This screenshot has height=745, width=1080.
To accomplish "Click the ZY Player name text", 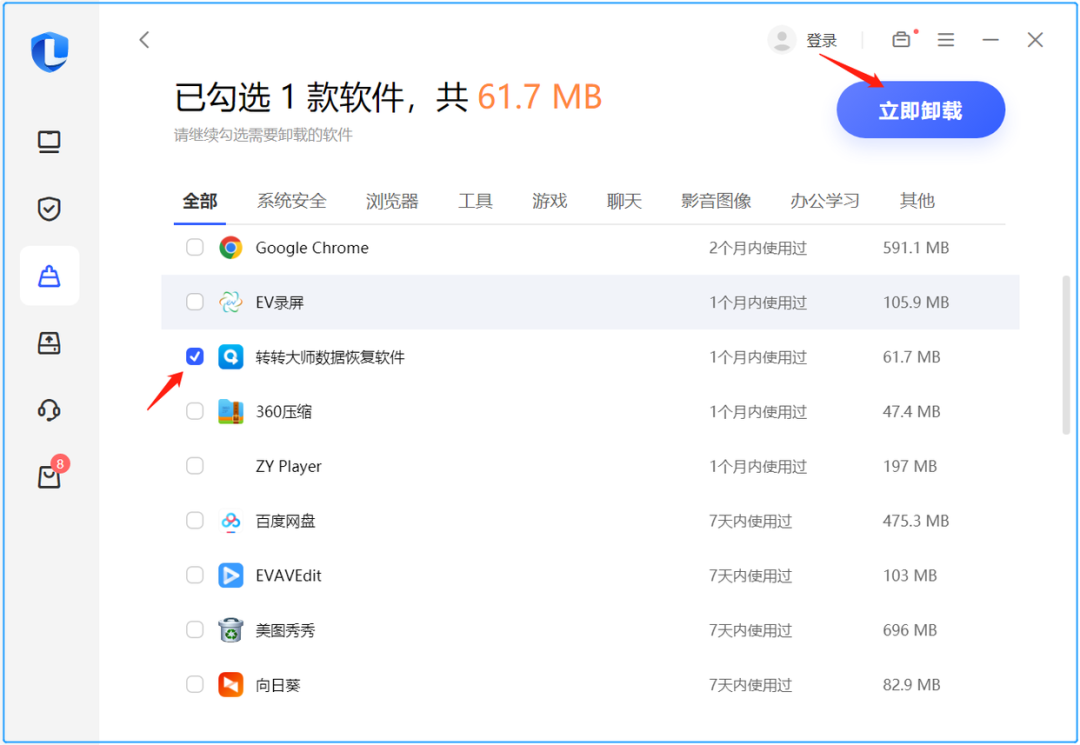I will [289, 466].
